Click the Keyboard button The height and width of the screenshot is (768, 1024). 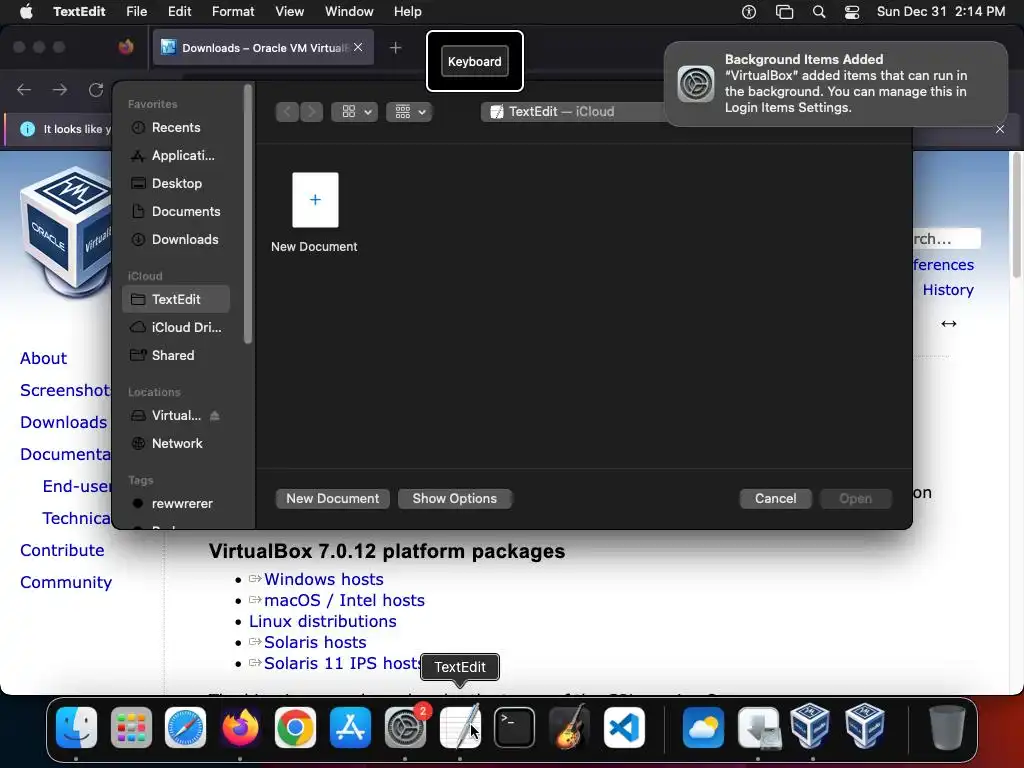tap(475, 61)
